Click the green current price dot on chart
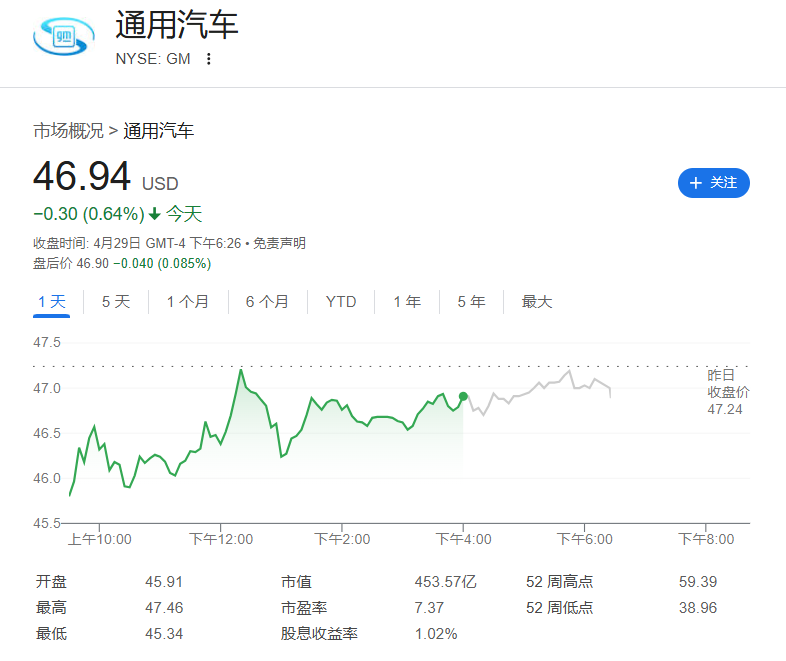 463,396
